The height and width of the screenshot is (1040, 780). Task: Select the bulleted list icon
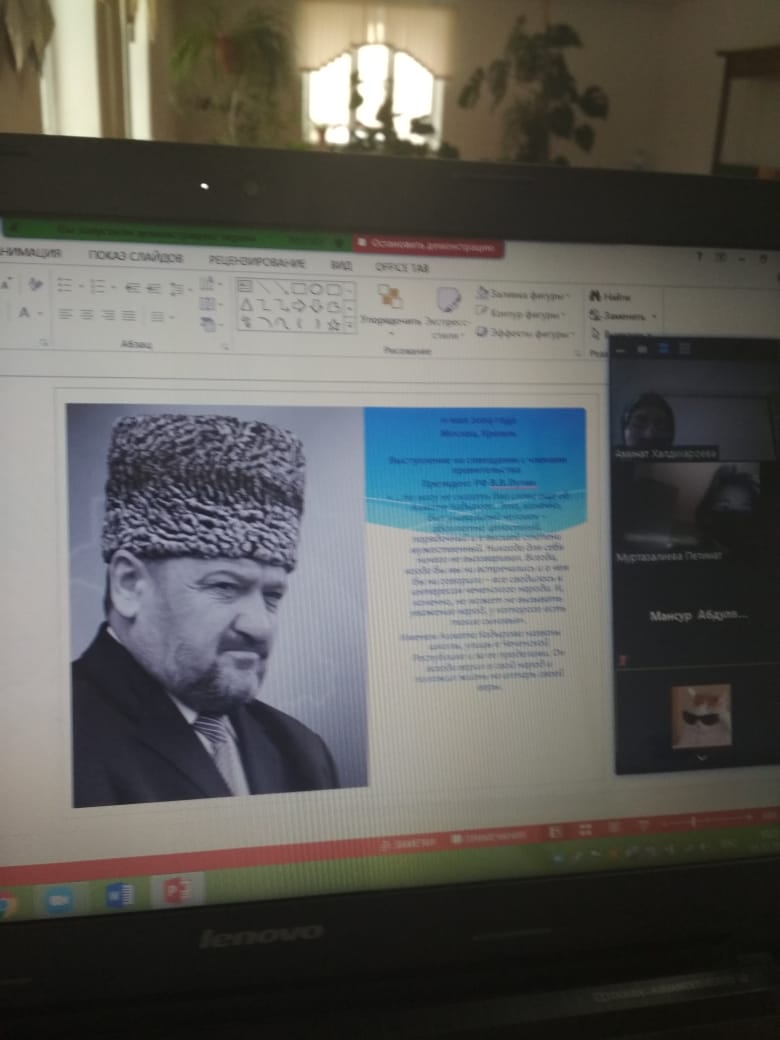[x=65, y=286]
